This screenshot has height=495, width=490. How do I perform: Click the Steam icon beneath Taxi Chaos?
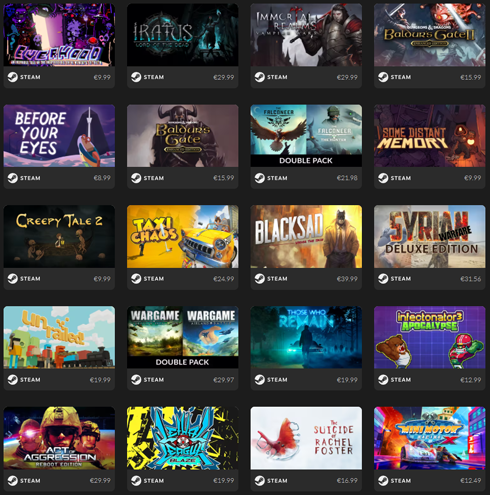click(136, 279)
